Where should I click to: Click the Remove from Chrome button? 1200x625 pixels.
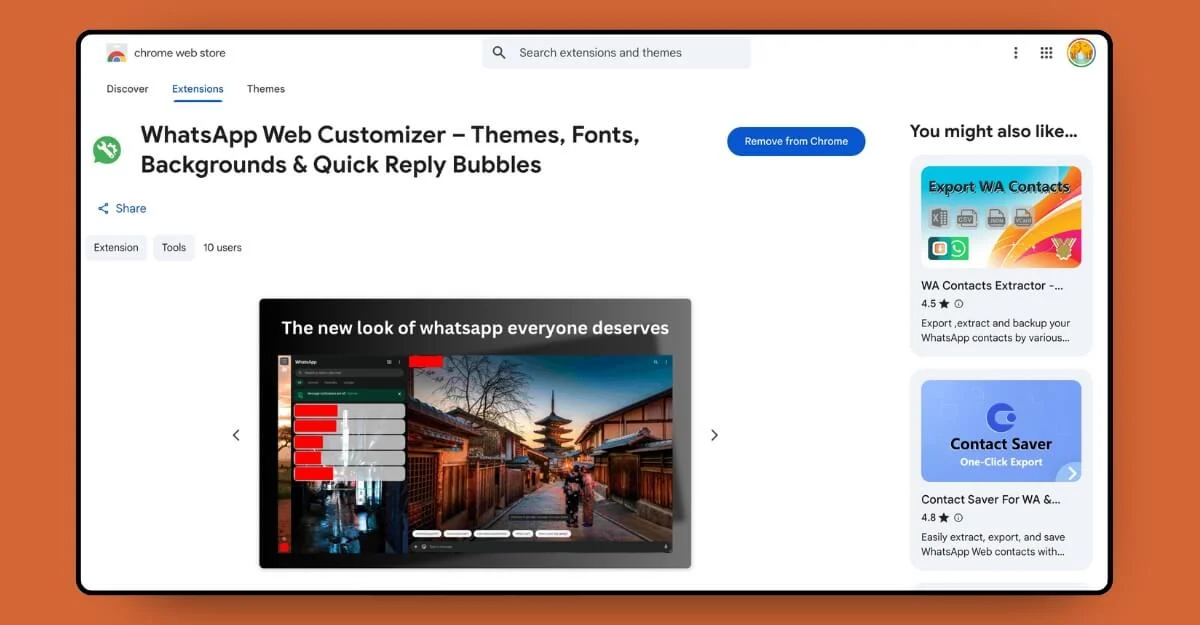[x=795, y=141]
